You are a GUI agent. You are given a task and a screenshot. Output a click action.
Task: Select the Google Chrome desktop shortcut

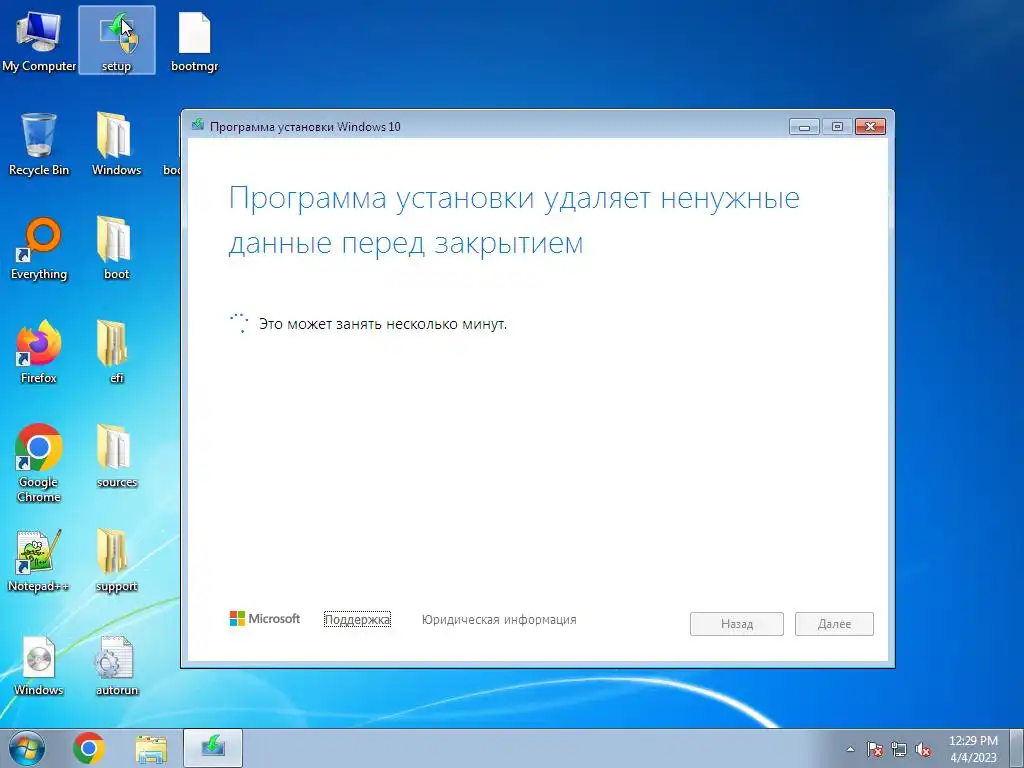[x=39, y=463]
